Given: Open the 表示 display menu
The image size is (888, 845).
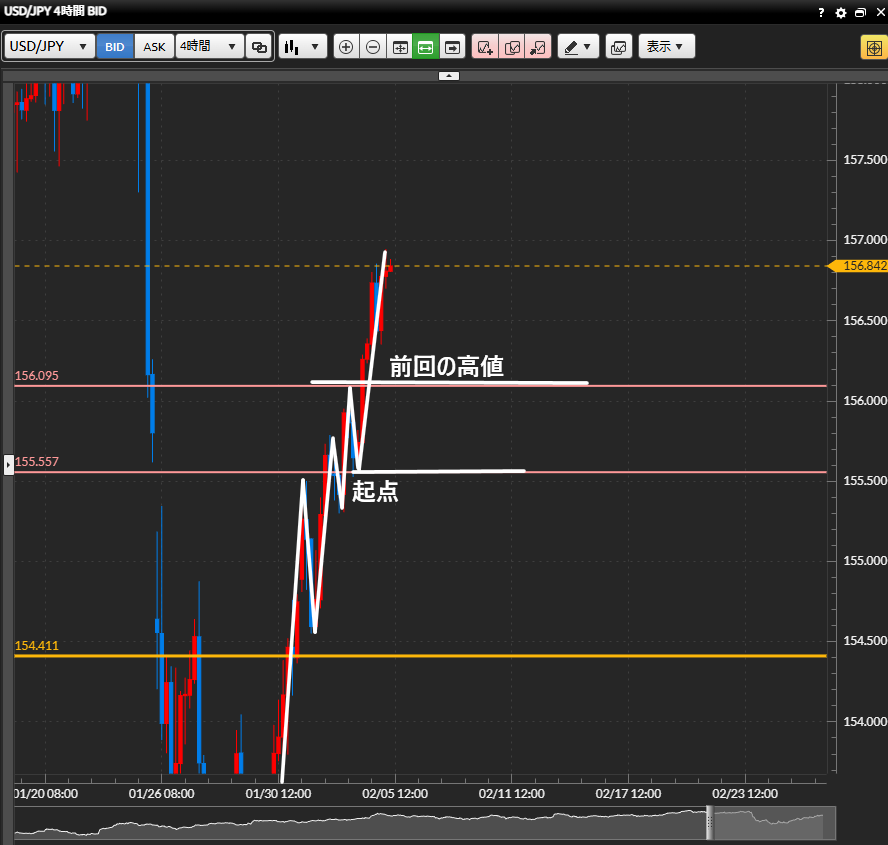Looking at the screenshot, I should [x=666, y=47].
